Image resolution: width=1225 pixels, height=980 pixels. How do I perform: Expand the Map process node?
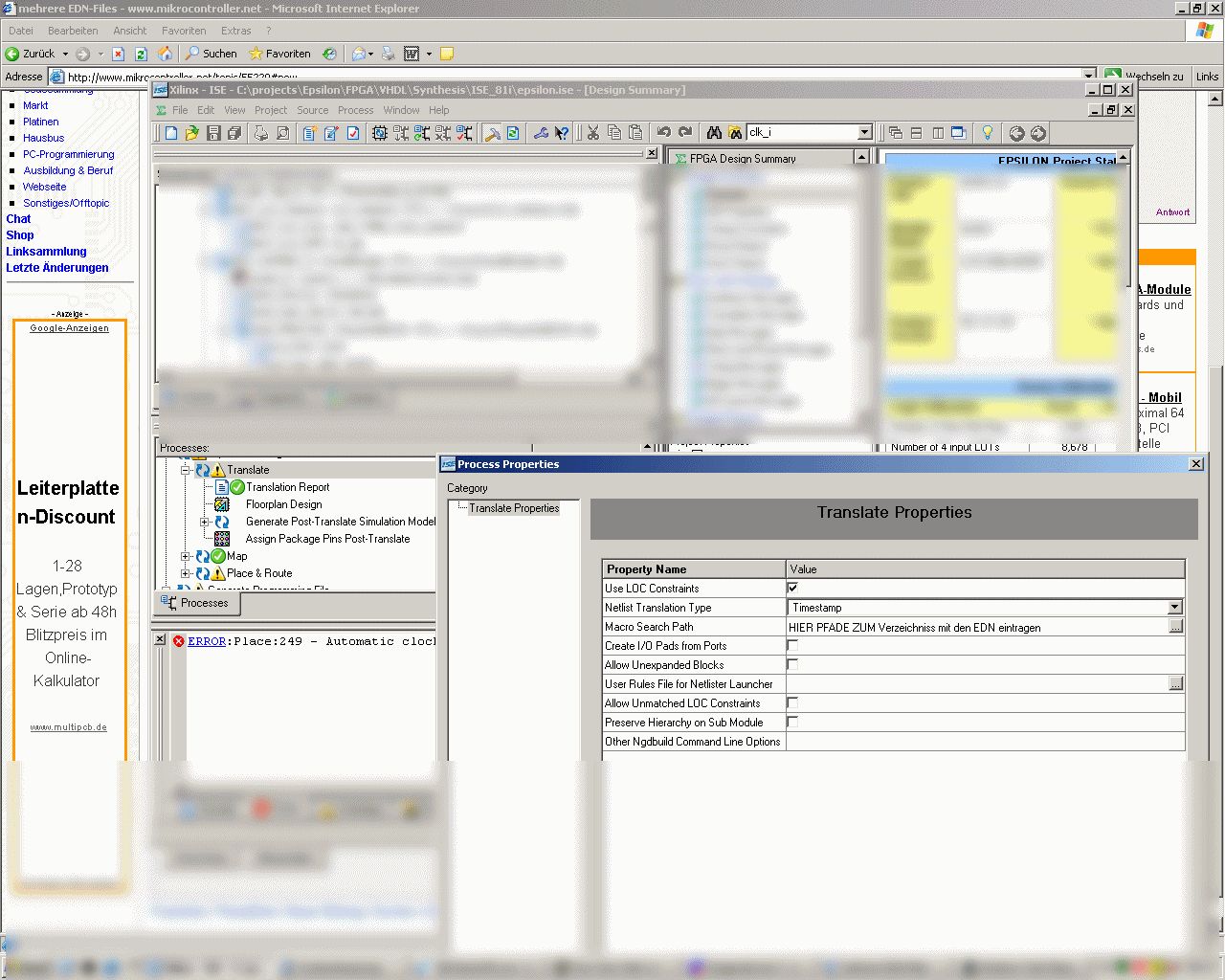(187, 556)
